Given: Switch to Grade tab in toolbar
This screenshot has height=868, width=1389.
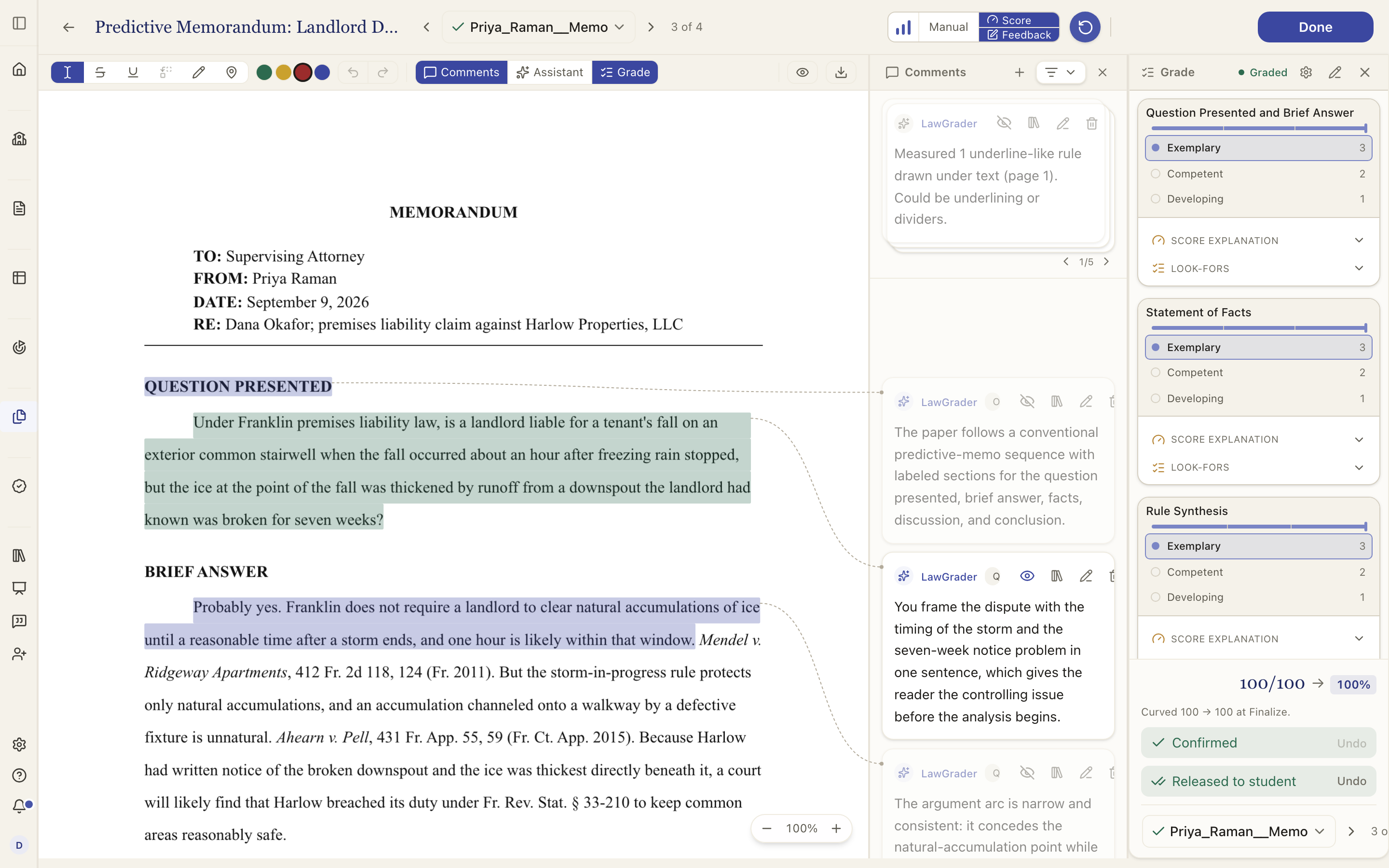Looking at the screenshot, I should [625, 72].
